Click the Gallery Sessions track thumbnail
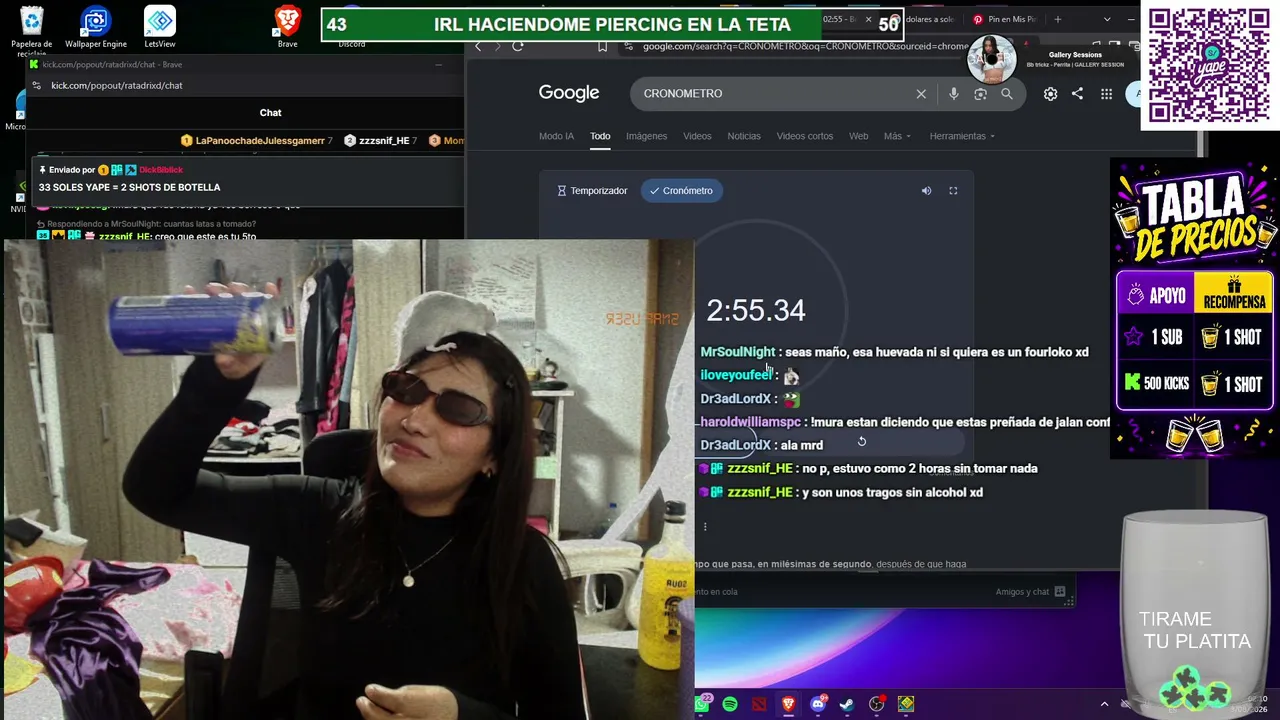Image resolution: width=1280 pixels, height=720 pixels. click(991, 59)
